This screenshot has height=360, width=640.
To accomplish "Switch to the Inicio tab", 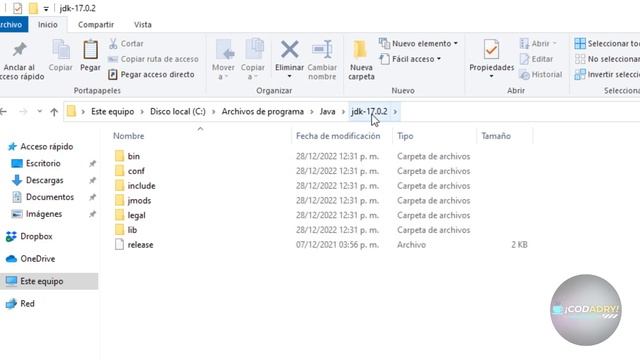I will click(48, 24).
